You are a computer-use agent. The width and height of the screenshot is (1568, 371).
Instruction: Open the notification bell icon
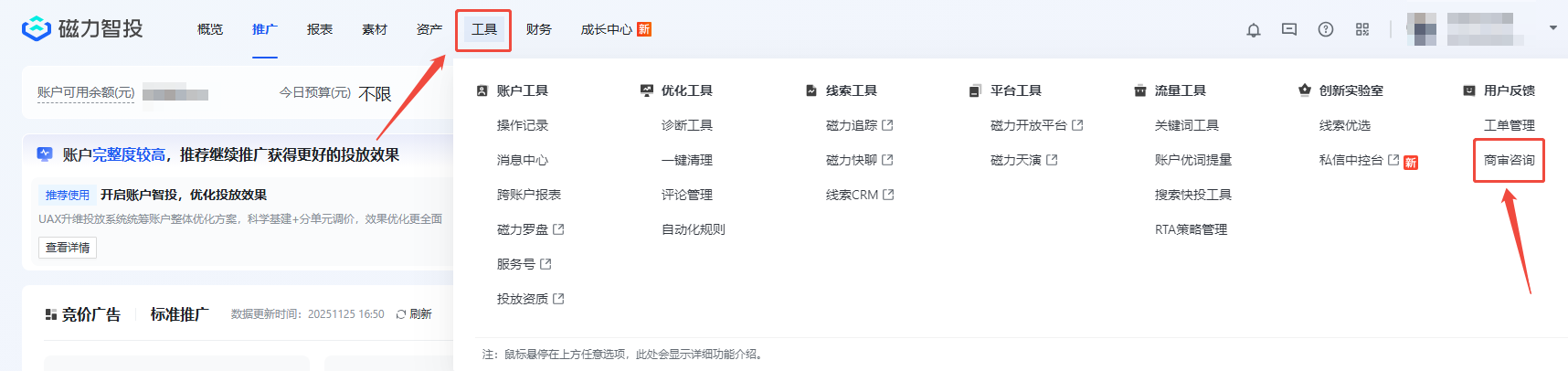tap(1254, 30)
